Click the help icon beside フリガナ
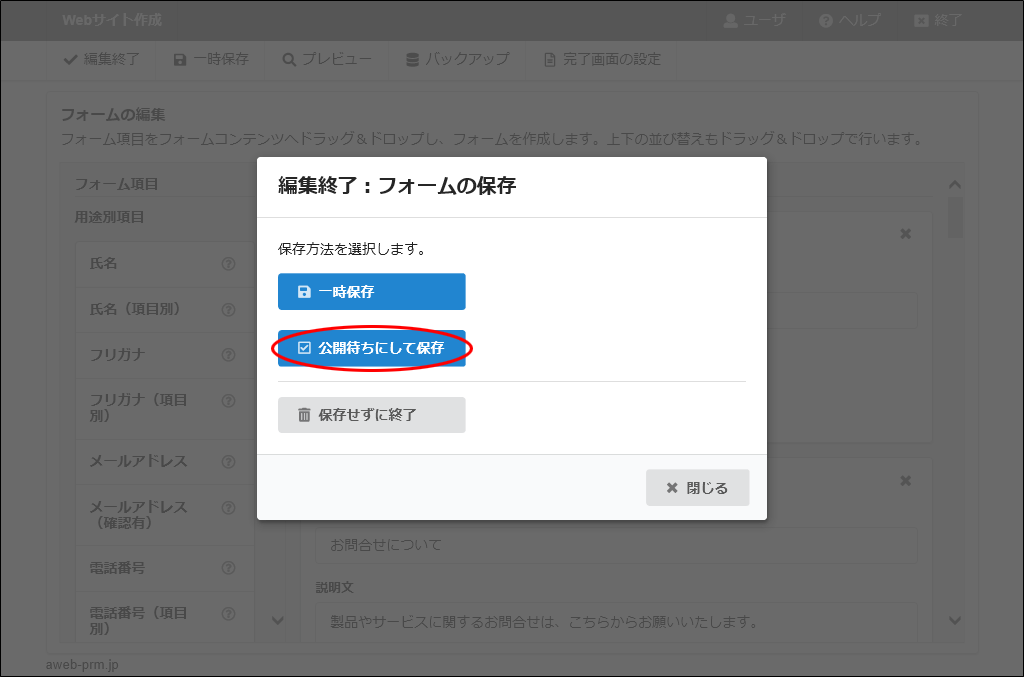 pyautogui.click(x=228, y=355)
